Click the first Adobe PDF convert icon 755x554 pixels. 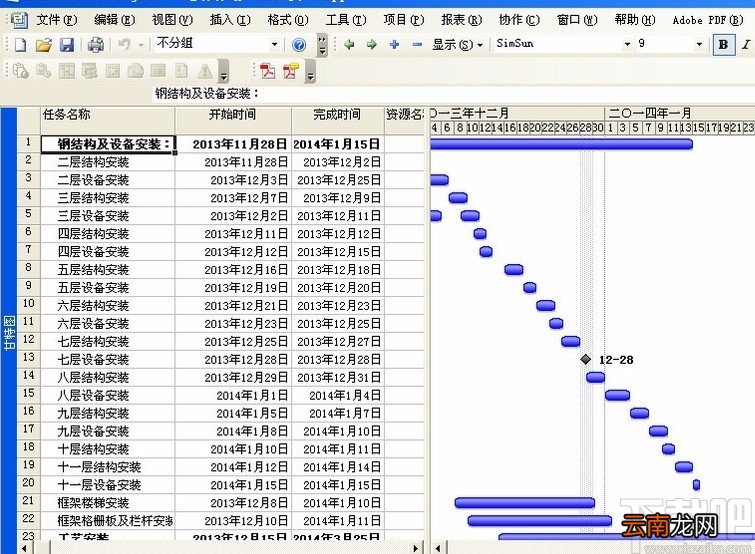[x=268, y=71]
